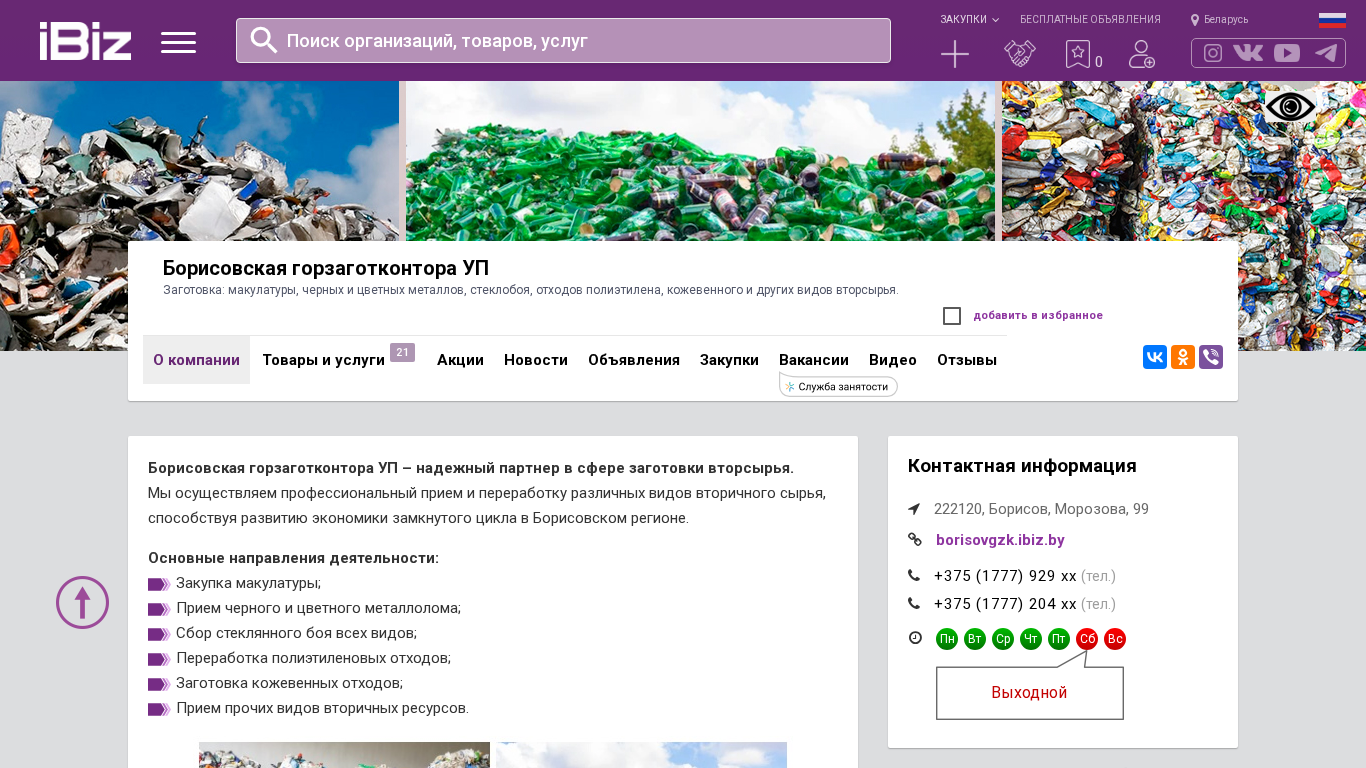Click the handshake icon in header
1366x768 pixels.
coord(1019,54)
